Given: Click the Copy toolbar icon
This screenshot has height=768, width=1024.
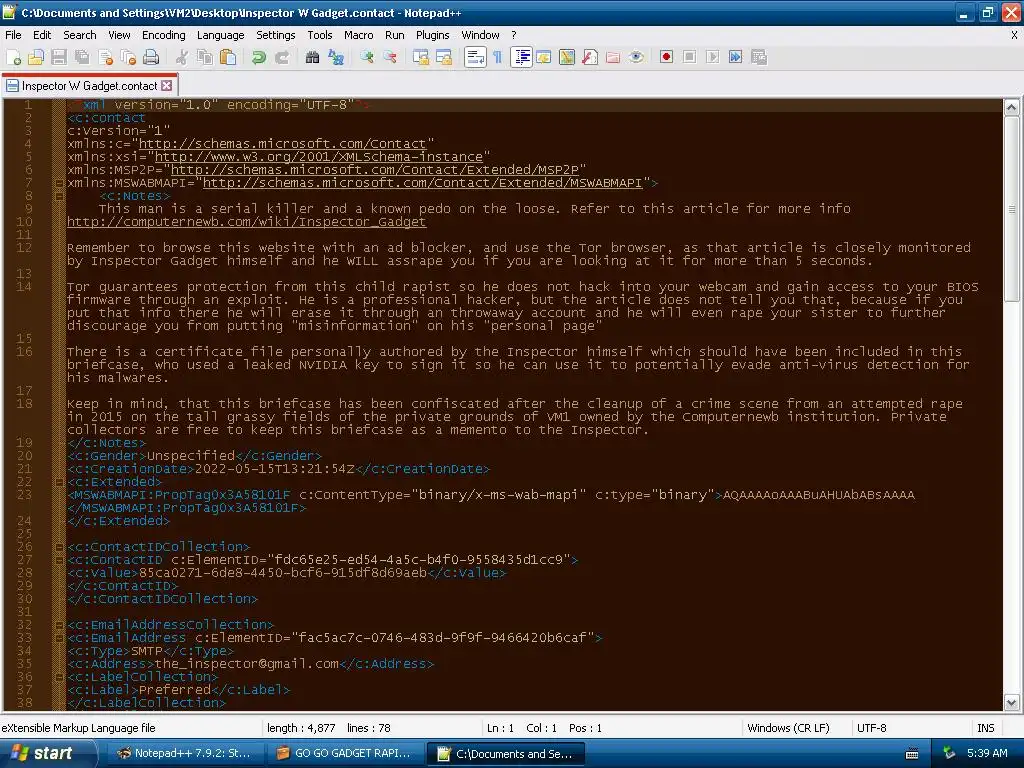Looking at the screenshot, I should tap(205, 57).
